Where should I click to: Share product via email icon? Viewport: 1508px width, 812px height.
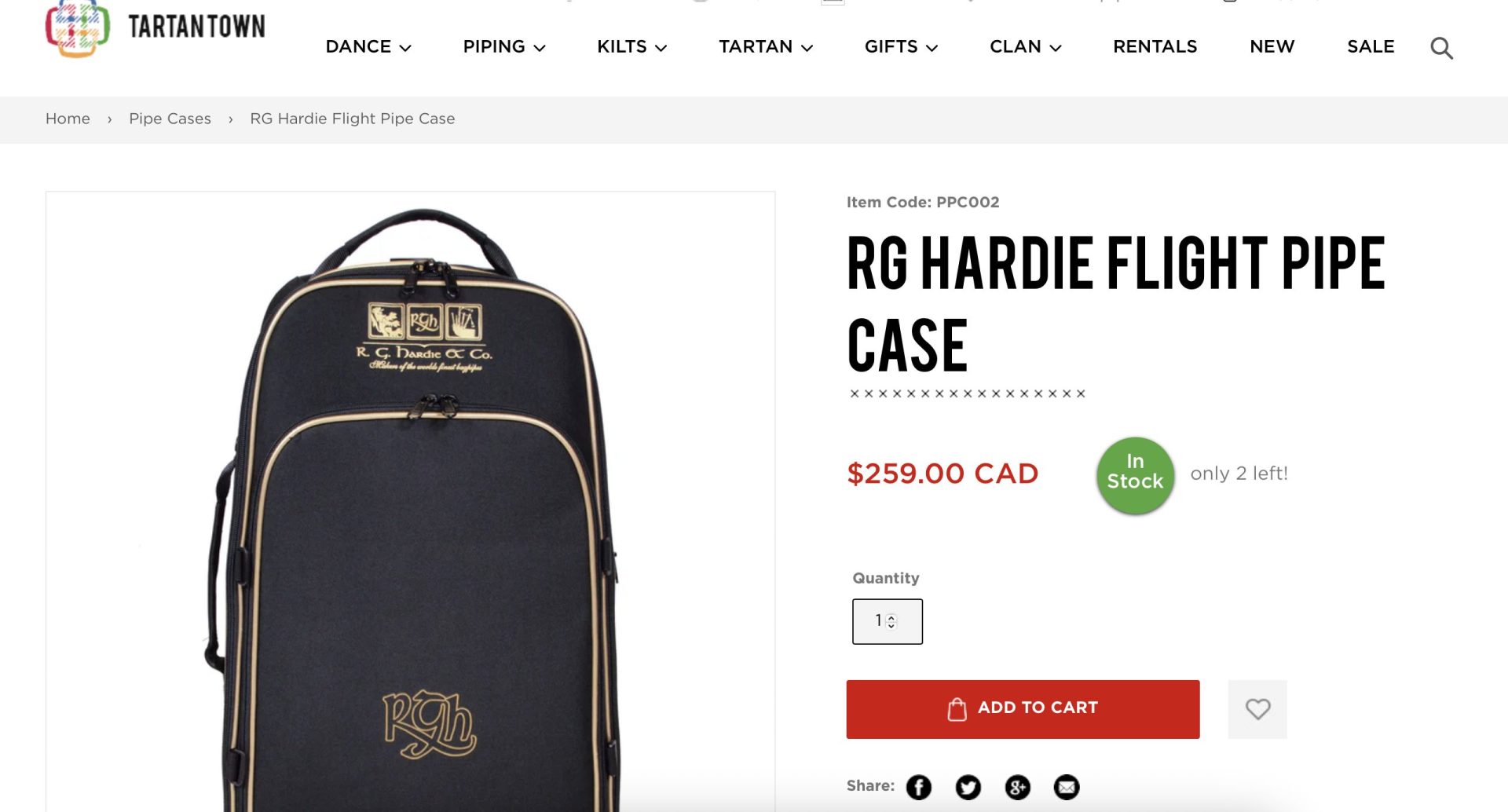pyautogui.click(x=1067, y=787)
